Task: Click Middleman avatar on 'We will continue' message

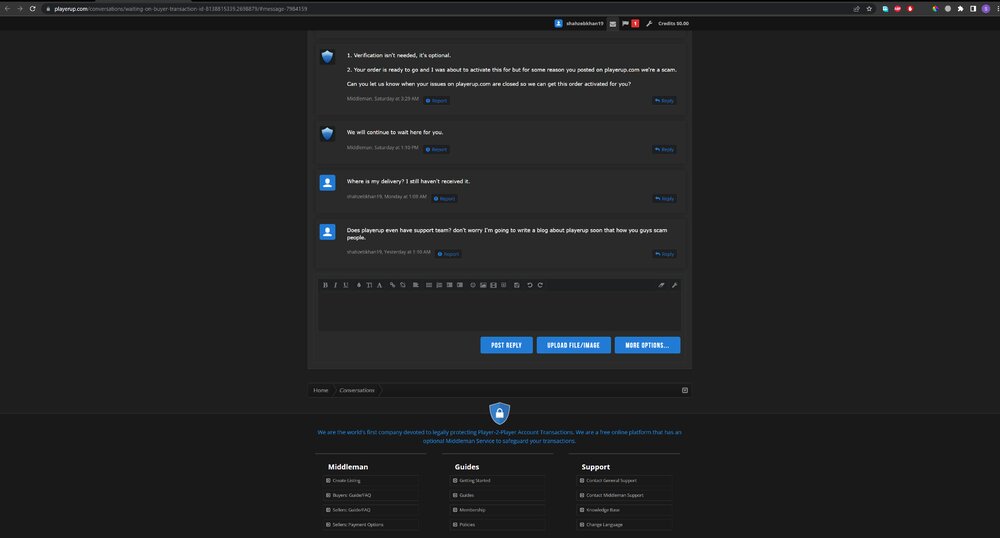Action: [327, 134]
